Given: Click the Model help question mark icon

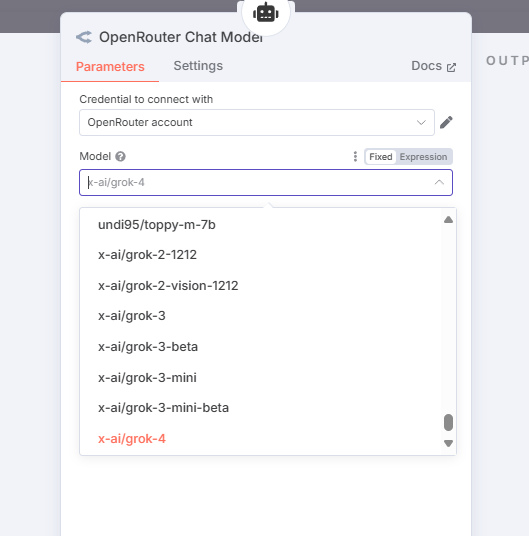Looking at the screenshot, I should pos(120,157).
